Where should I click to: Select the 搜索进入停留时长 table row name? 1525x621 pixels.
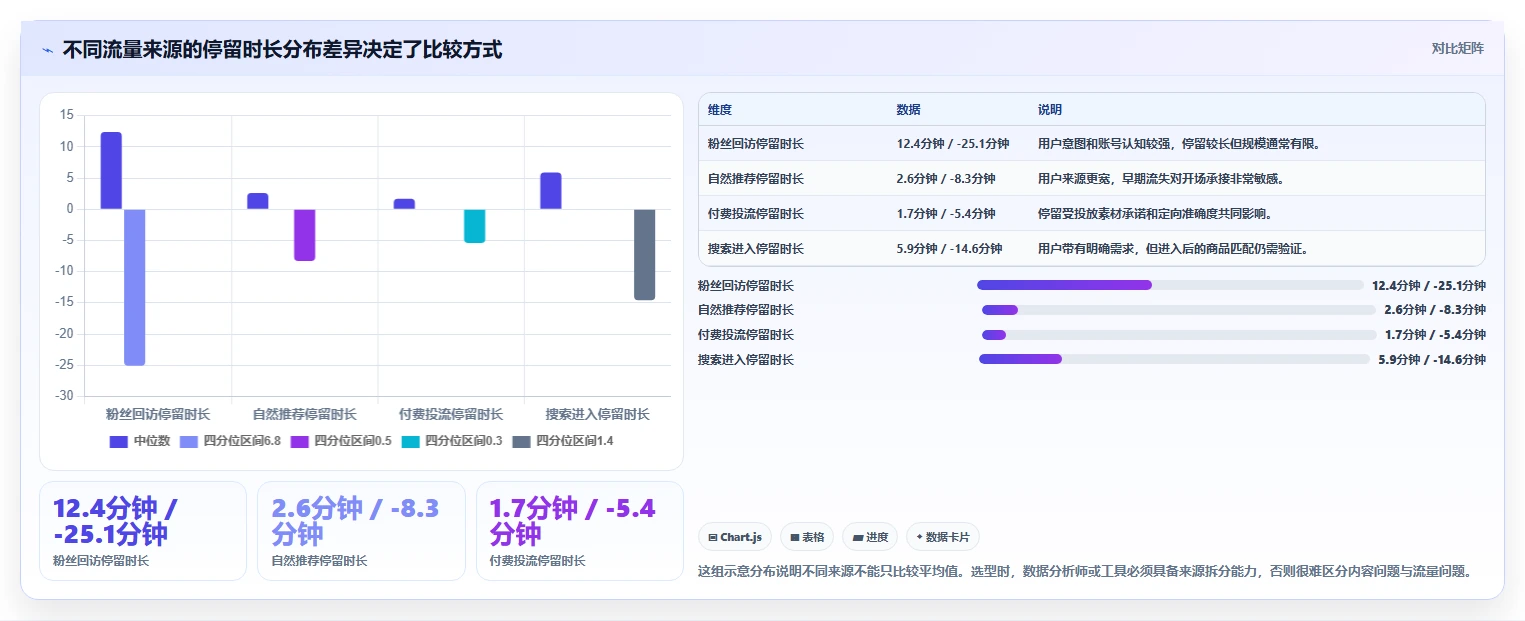(756, 249)
